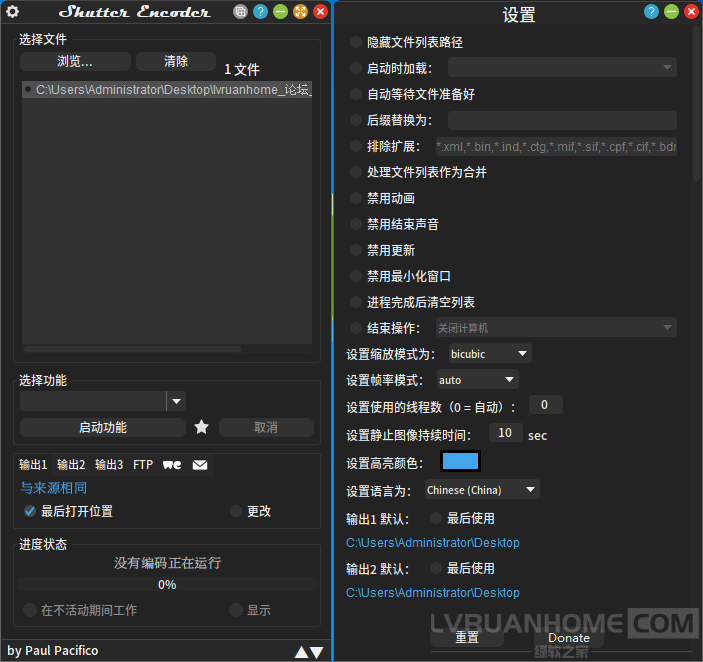The image size is (703, 662).
Task: Click the thread count input field
Action: (545, 405)
